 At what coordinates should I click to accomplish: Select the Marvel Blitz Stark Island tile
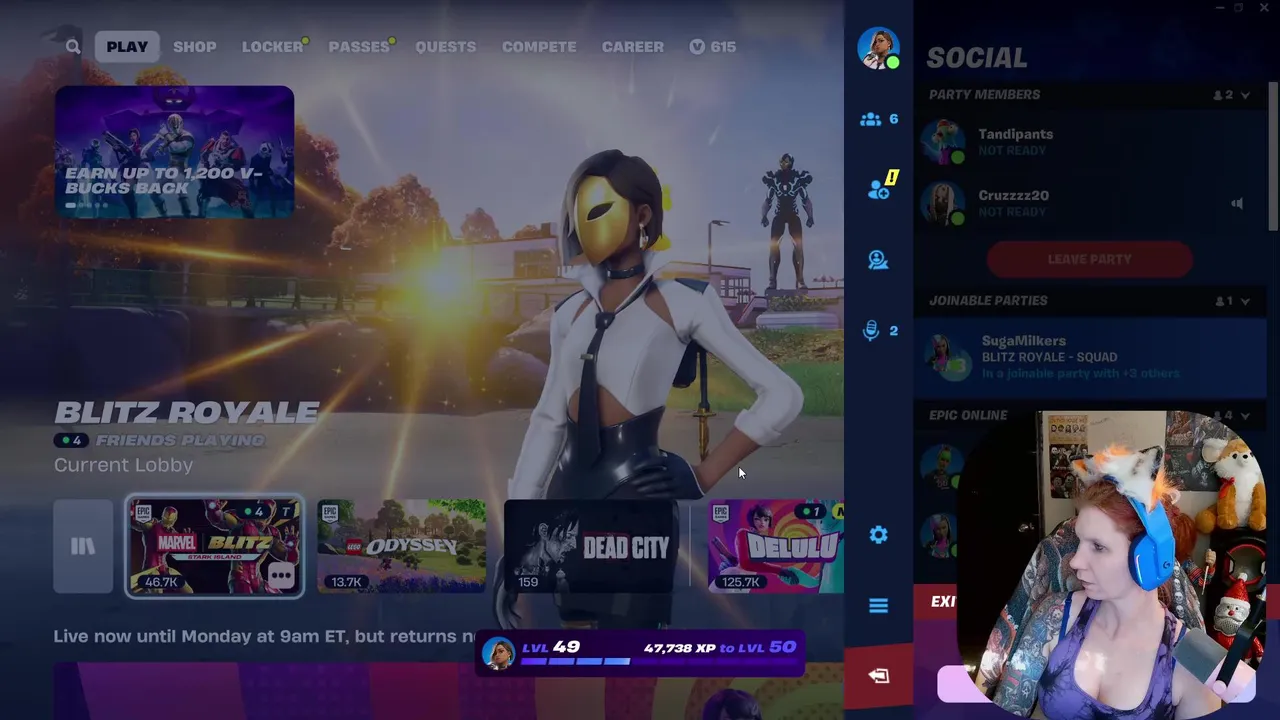click(x=214, y=546)
